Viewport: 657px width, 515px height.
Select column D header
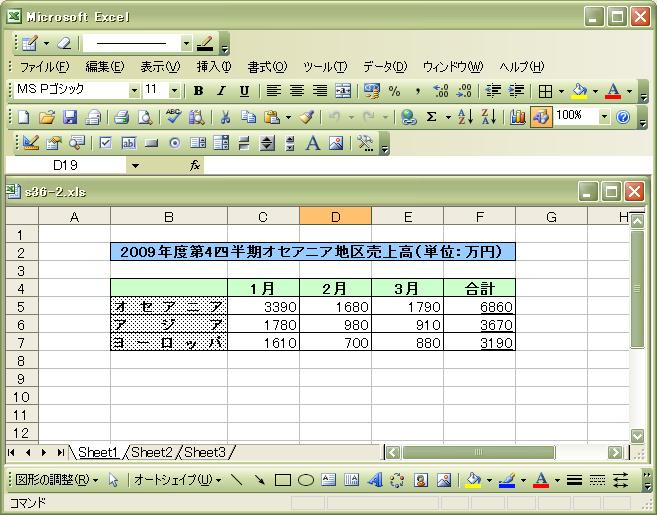coord(335,217)
